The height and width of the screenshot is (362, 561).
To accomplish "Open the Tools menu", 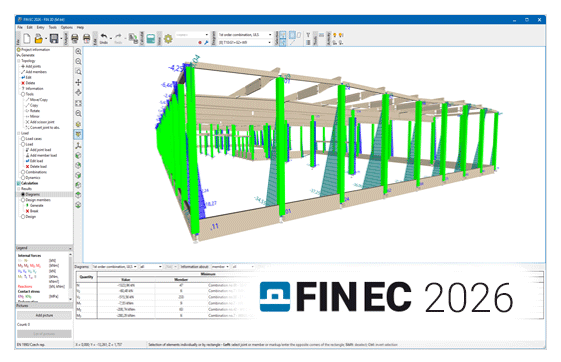I will [53, 27].
